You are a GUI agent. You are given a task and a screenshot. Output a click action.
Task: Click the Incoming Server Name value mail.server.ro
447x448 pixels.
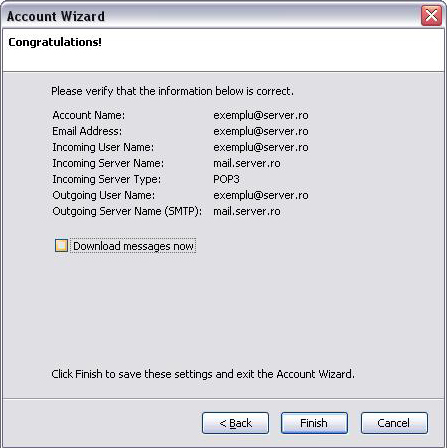pos(247,163)
